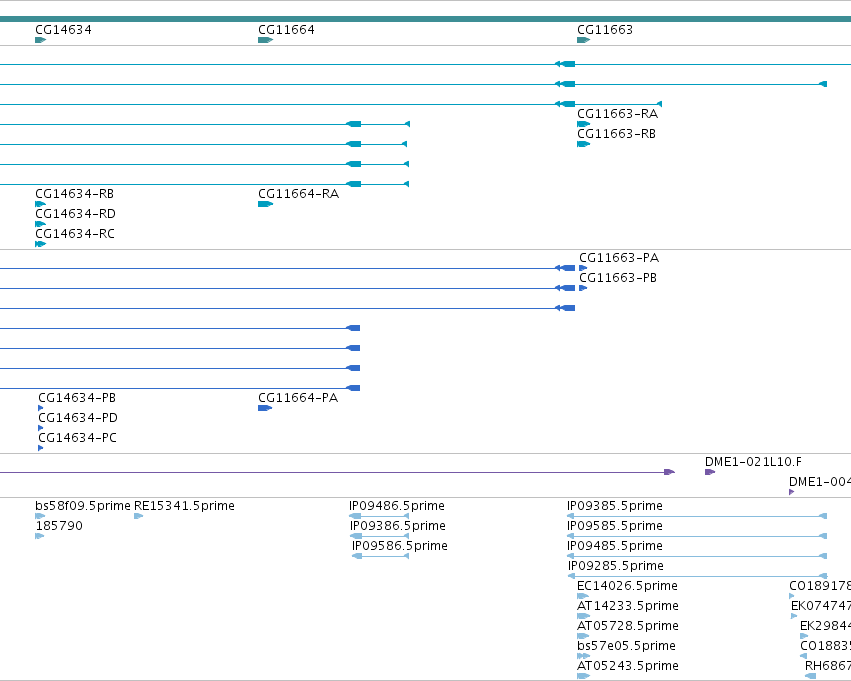
Task: Click the AT14233.5prime arrow glyph
Action: click(x=583, y=616)
